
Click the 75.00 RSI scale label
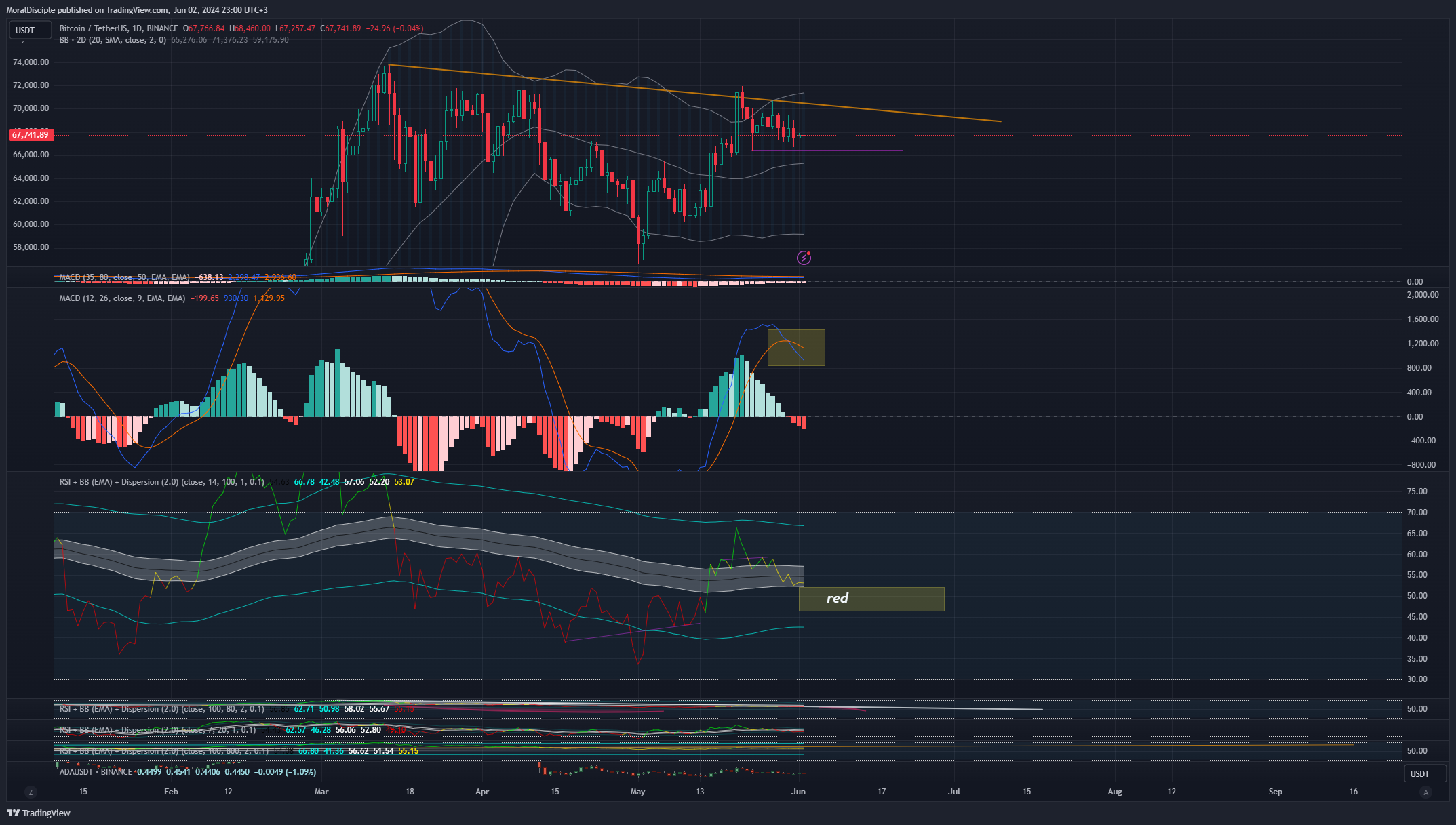pos(1417,491)
